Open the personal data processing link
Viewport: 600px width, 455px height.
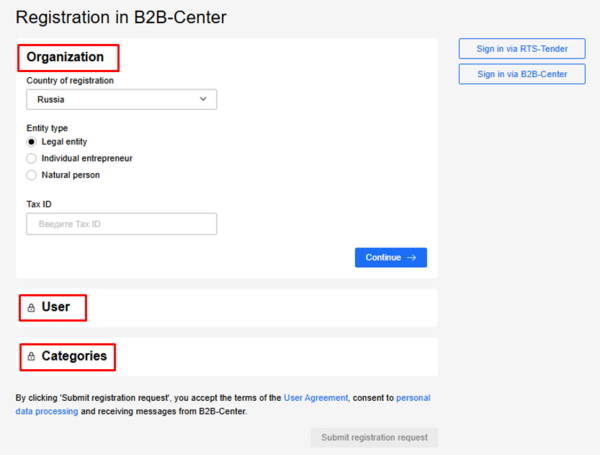413,398
